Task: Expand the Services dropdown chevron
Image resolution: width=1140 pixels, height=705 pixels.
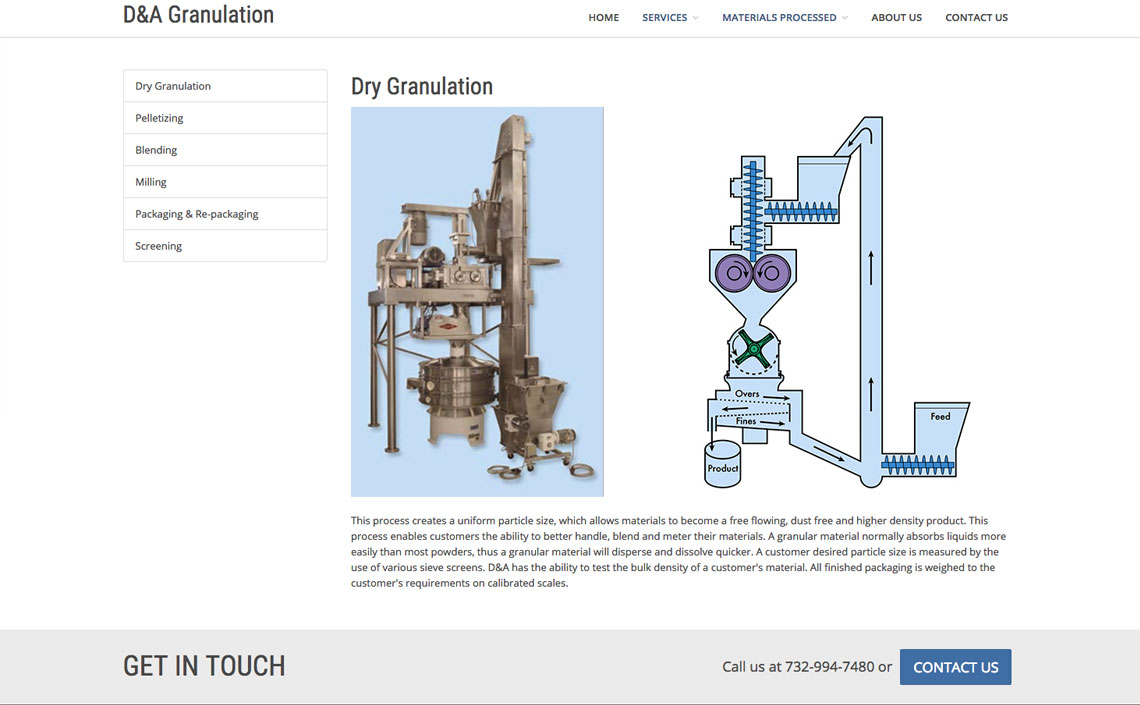Action: [696, 18]
